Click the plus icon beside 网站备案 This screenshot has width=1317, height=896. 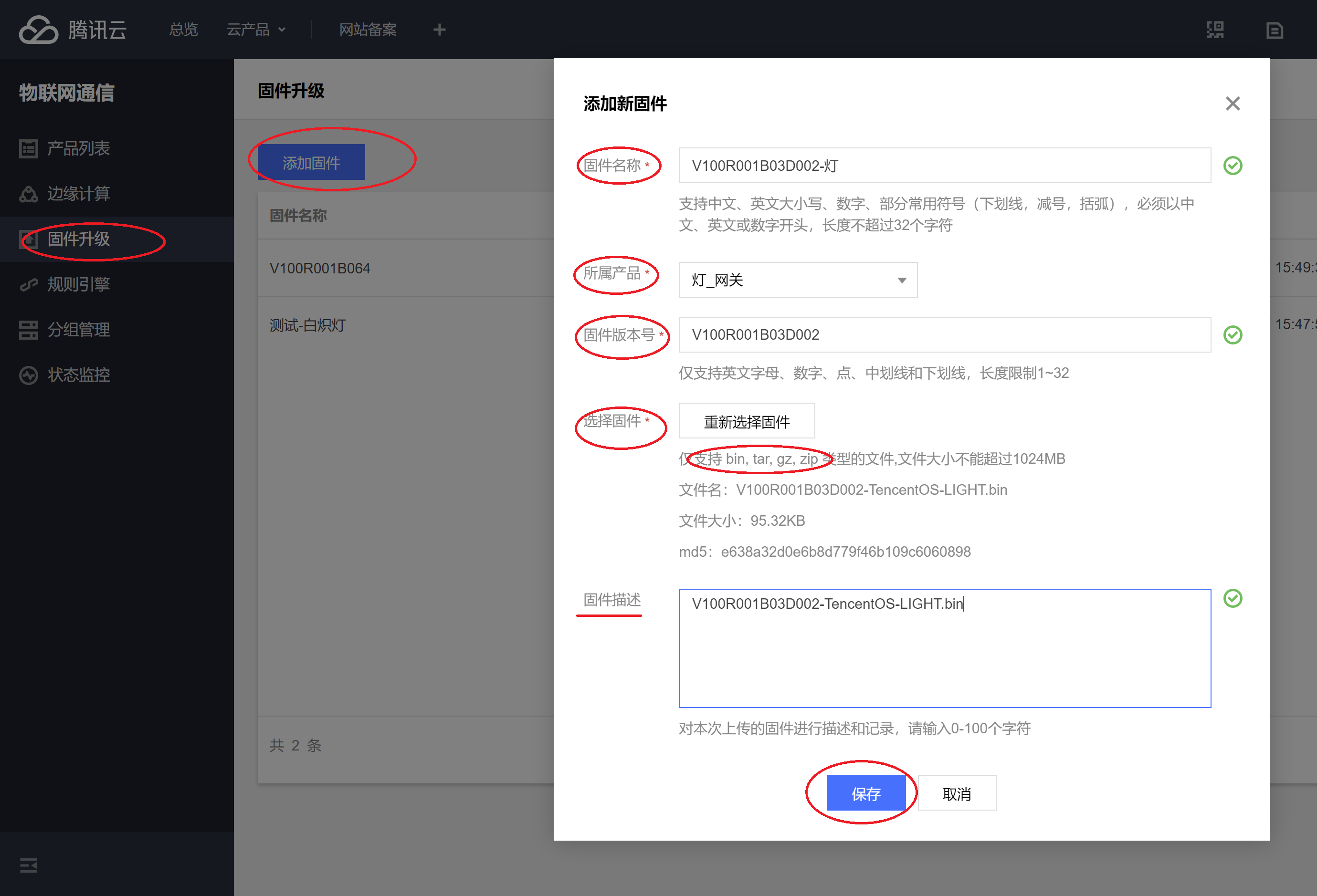point(439,30)
